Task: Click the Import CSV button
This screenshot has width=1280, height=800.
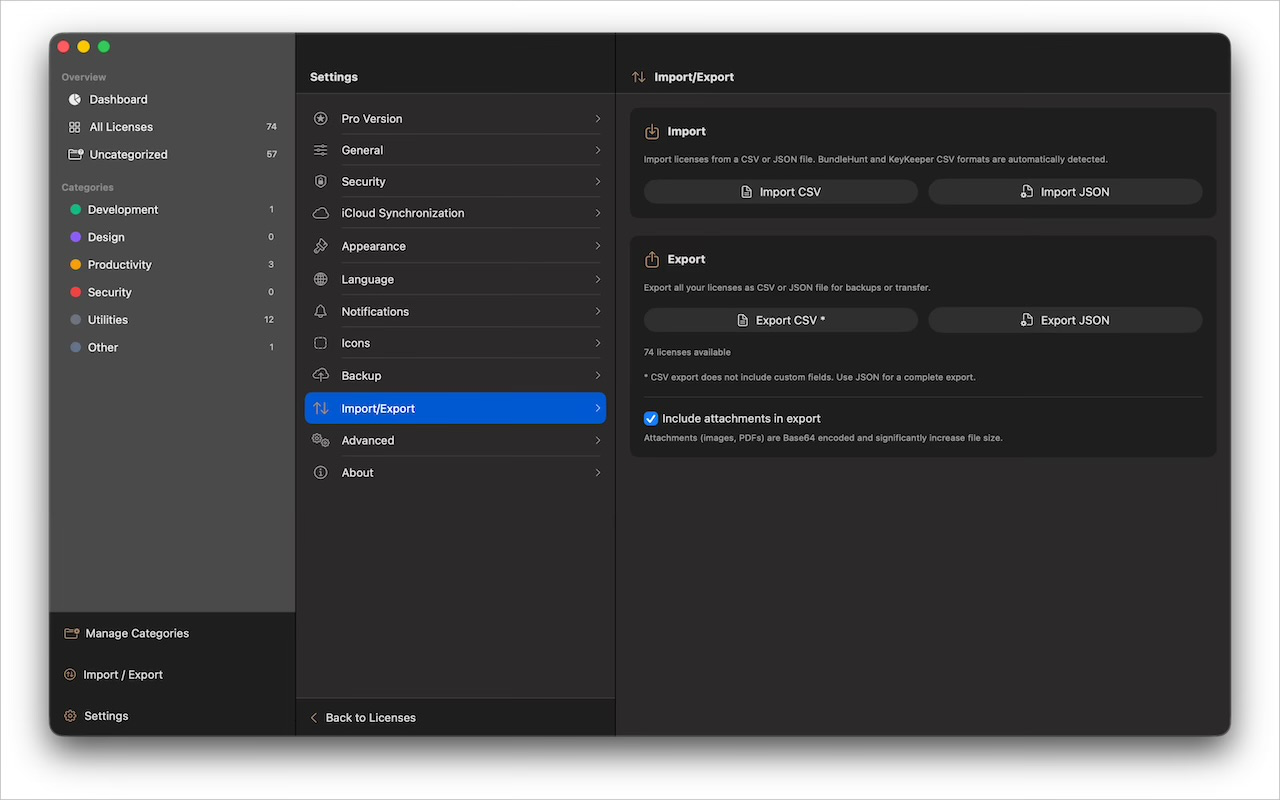Action: 781,192
